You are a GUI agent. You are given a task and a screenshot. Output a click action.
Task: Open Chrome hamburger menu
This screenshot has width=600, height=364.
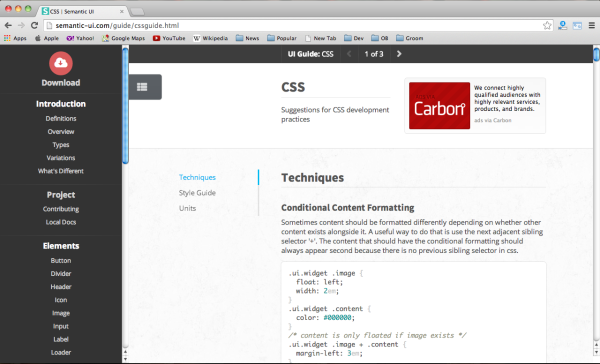pos(592,26)
